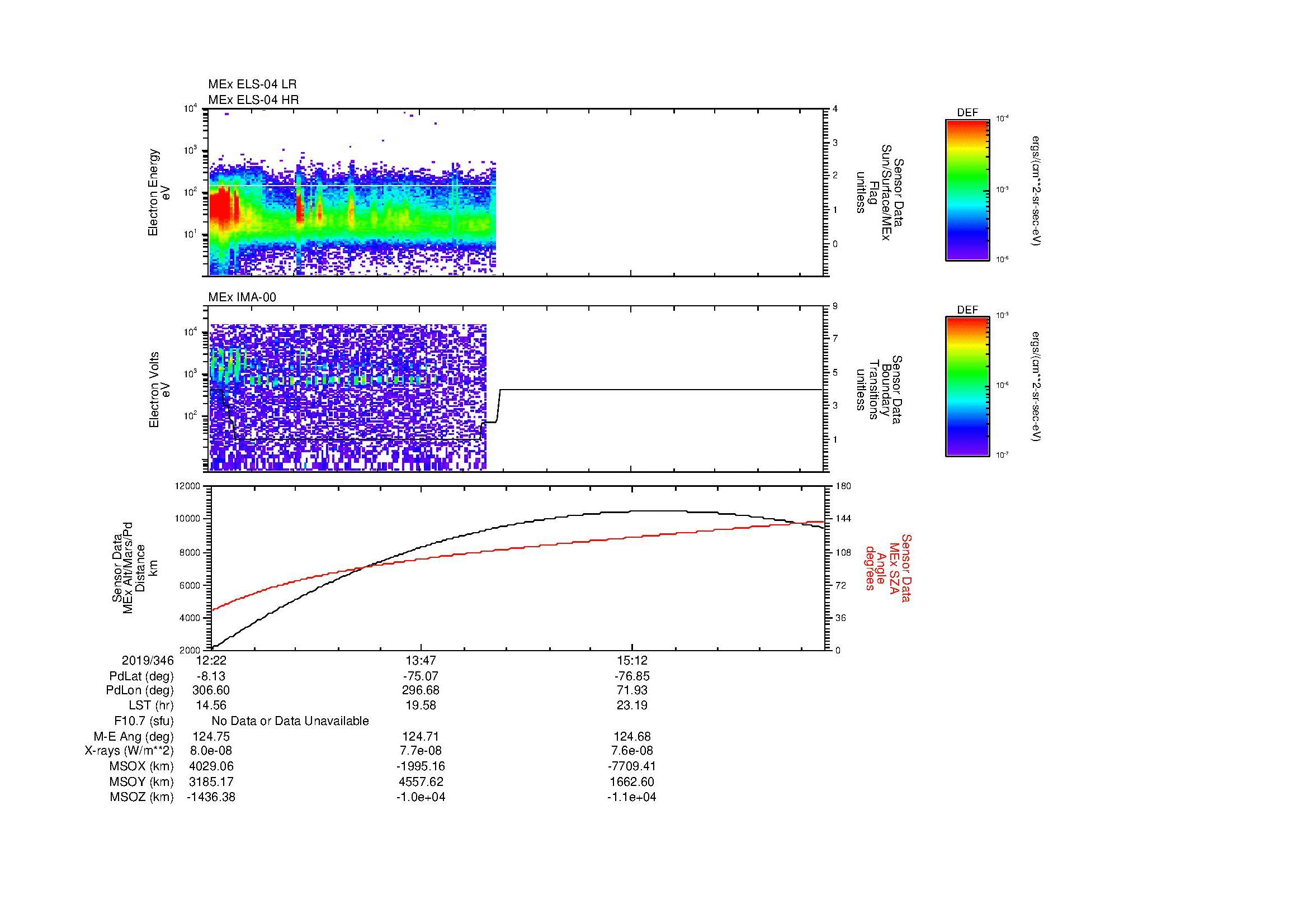Click the 'F10.7 (sfu)' row label
Image resolution: width=1308 pixels, height=924 pixels.
[x=144, y=721]
